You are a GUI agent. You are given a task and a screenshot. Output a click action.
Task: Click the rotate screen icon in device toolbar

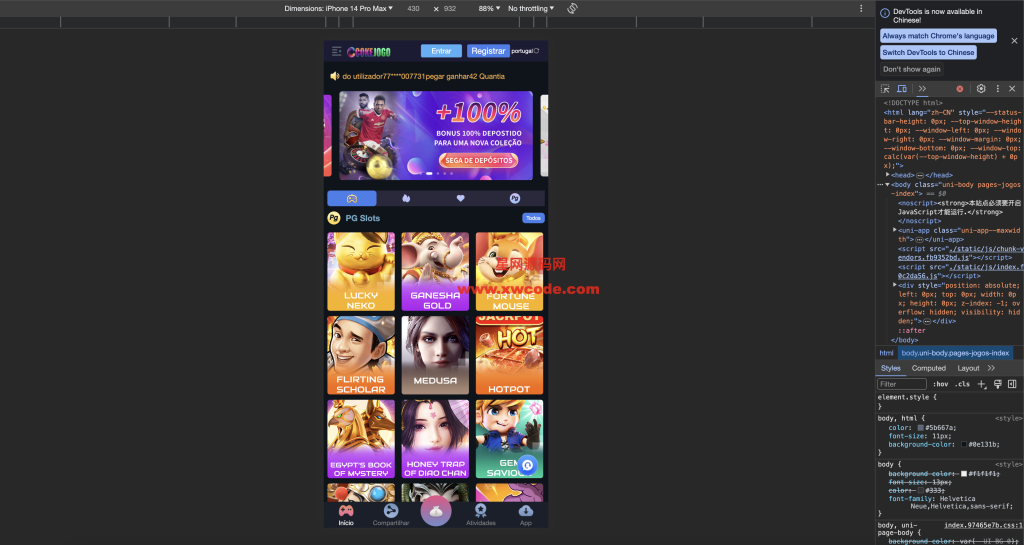pos(573,8)
